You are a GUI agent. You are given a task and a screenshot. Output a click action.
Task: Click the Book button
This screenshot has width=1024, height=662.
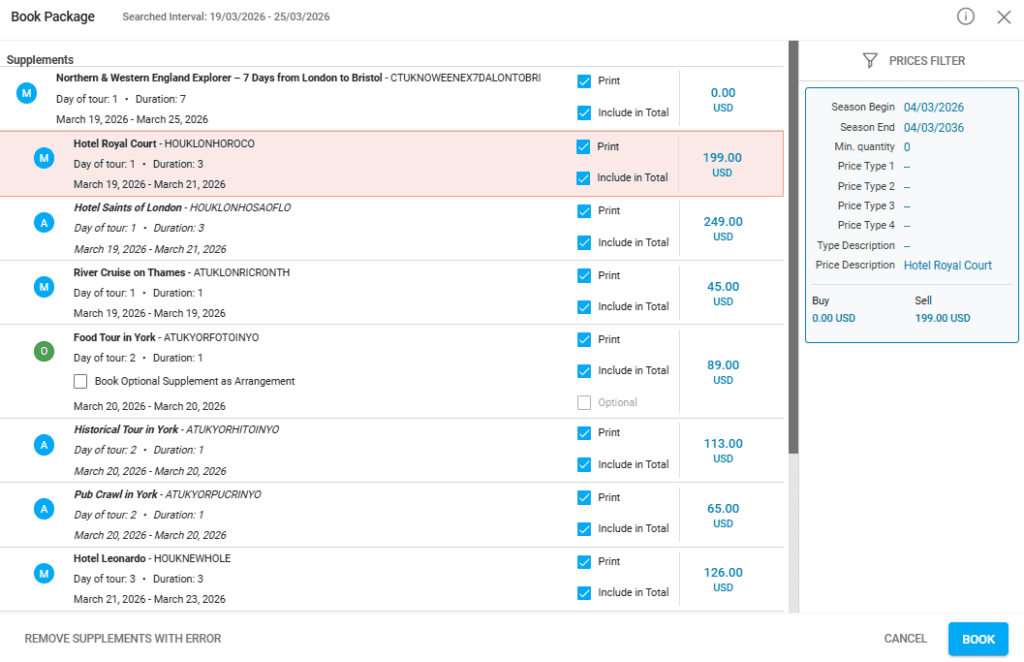pos(977,639)
